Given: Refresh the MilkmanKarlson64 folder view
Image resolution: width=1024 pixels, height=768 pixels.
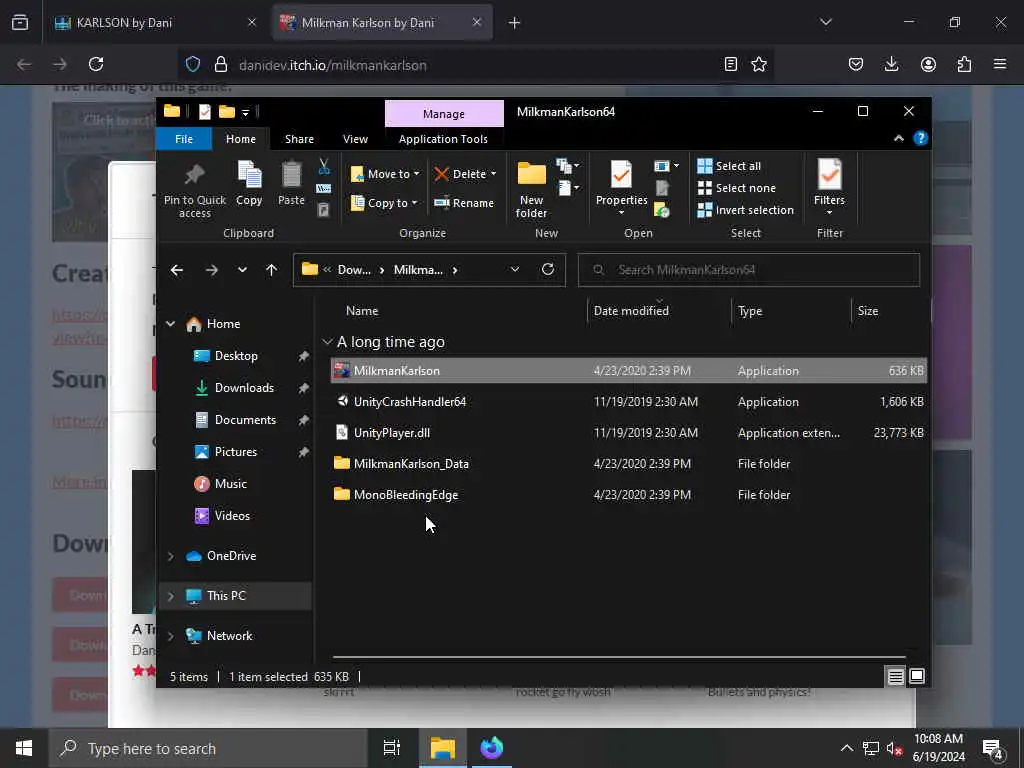Looking at the screenshot, I should (548, 269).
